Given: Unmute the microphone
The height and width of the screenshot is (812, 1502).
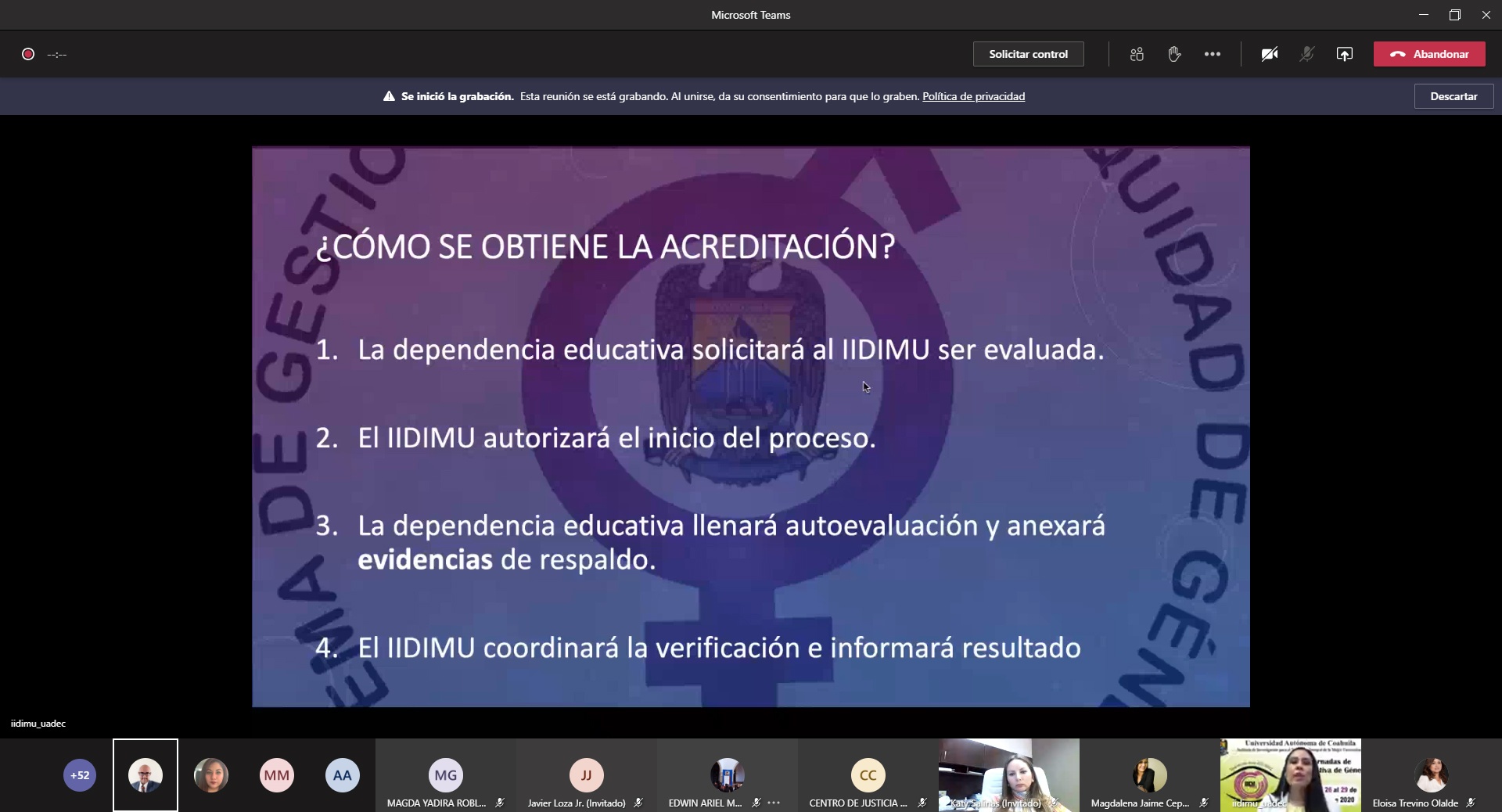Looking at the screenshot, I should [x=1306, y=54].
